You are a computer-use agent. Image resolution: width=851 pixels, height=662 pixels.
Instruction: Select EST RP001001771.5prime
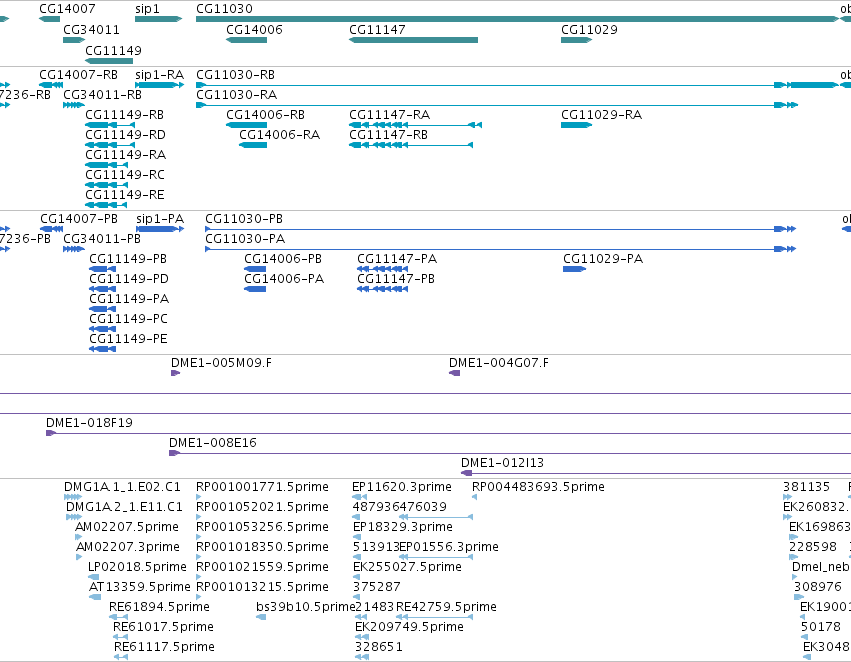point(199,496)
